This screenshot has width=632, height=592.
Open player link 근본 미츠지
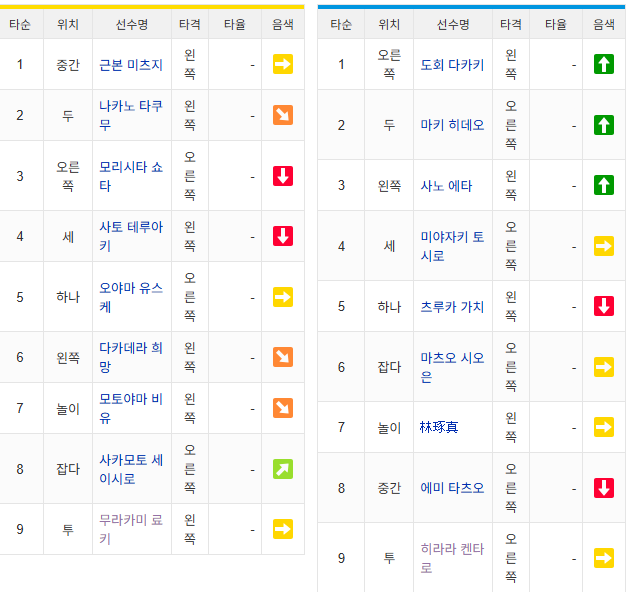coord(131,65)
